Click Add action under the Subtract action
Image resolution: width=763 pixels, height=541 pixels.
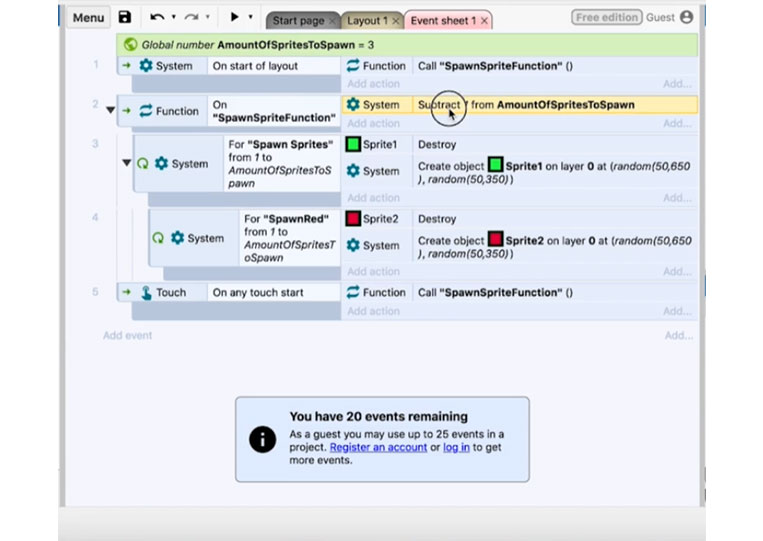[373, 124]
